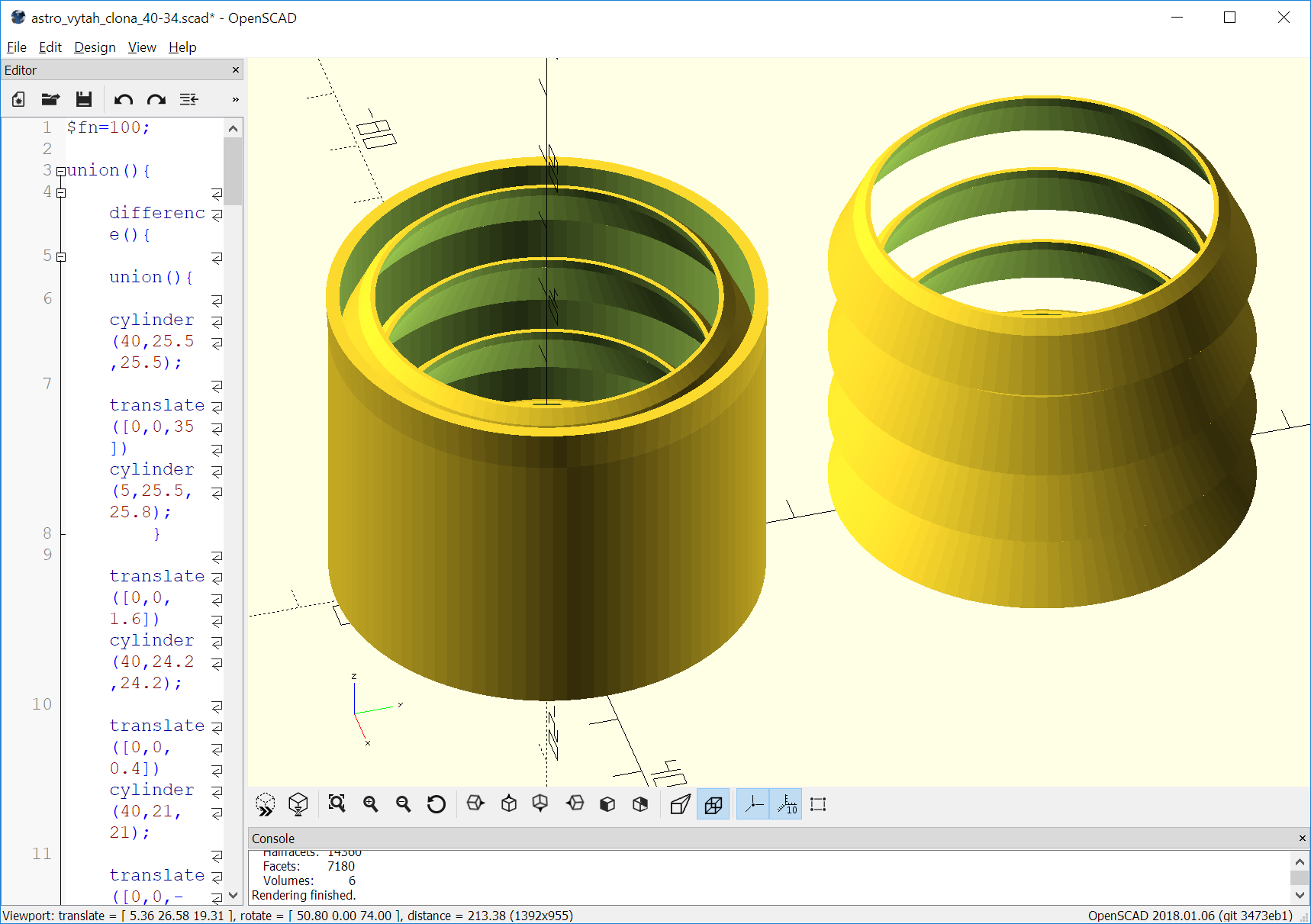Collapse the code fold at line 3

61,171
